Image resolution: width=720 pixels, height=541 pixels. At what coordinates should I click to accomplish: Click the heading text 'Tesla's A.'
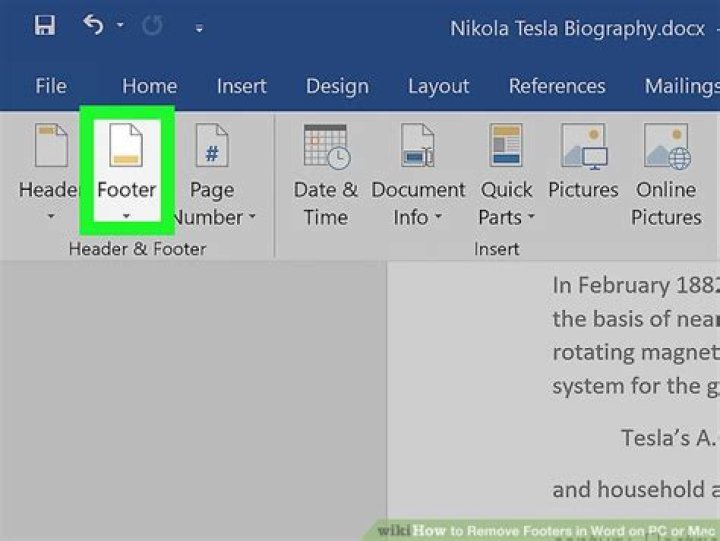669,438
